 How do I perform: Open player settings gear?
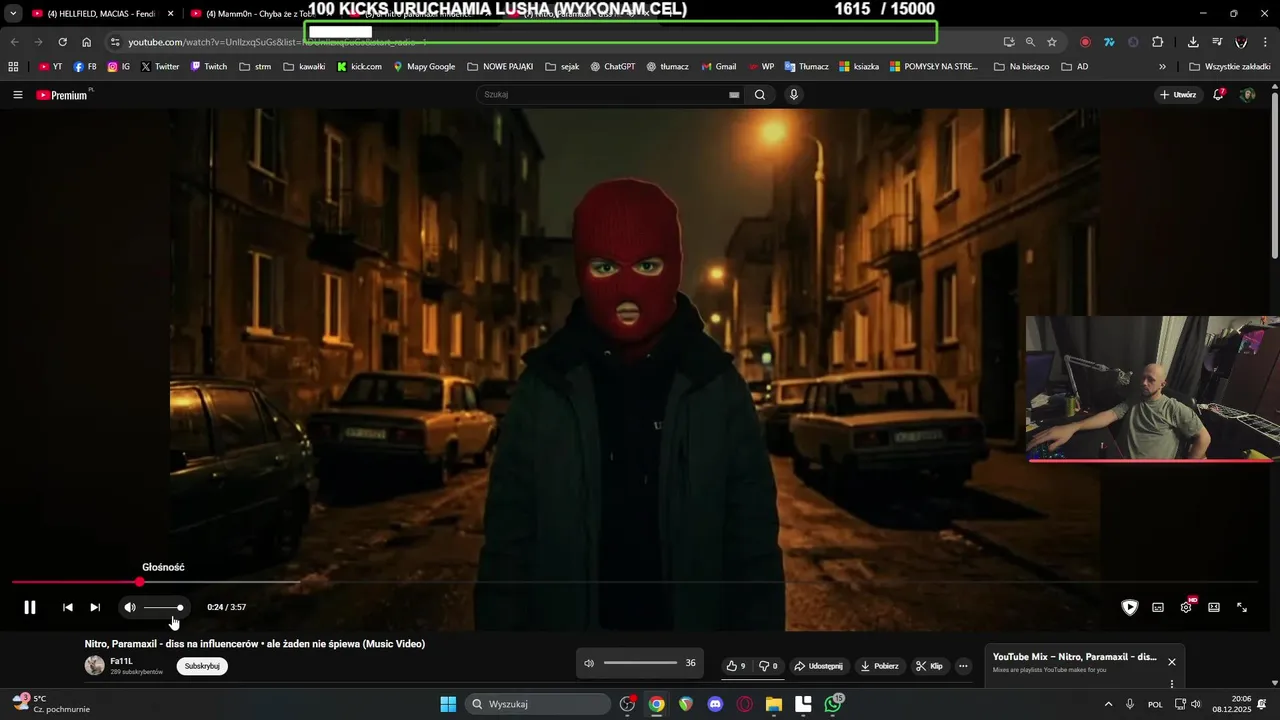coord(1186,607)
